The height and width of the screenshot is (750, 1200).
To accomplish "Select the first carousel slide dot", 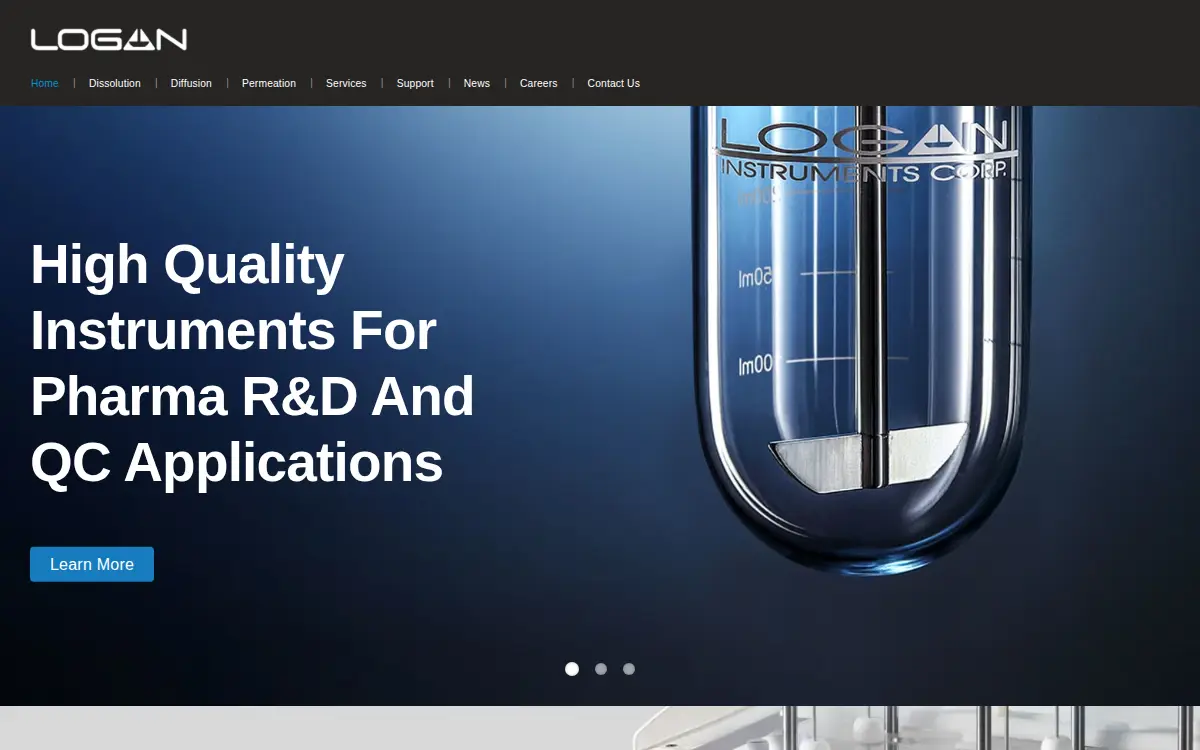I will 572,669.
